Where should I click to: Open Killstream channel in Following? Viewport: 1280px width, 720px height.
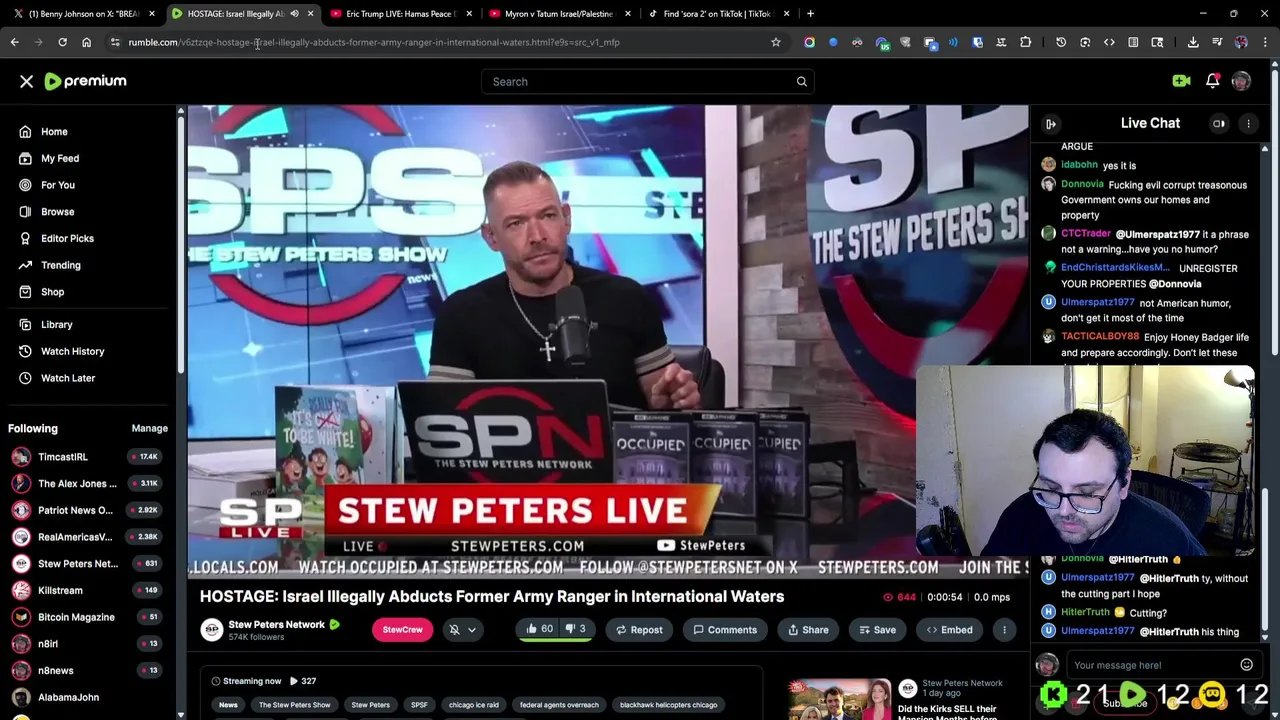click(x=60, y=591)
